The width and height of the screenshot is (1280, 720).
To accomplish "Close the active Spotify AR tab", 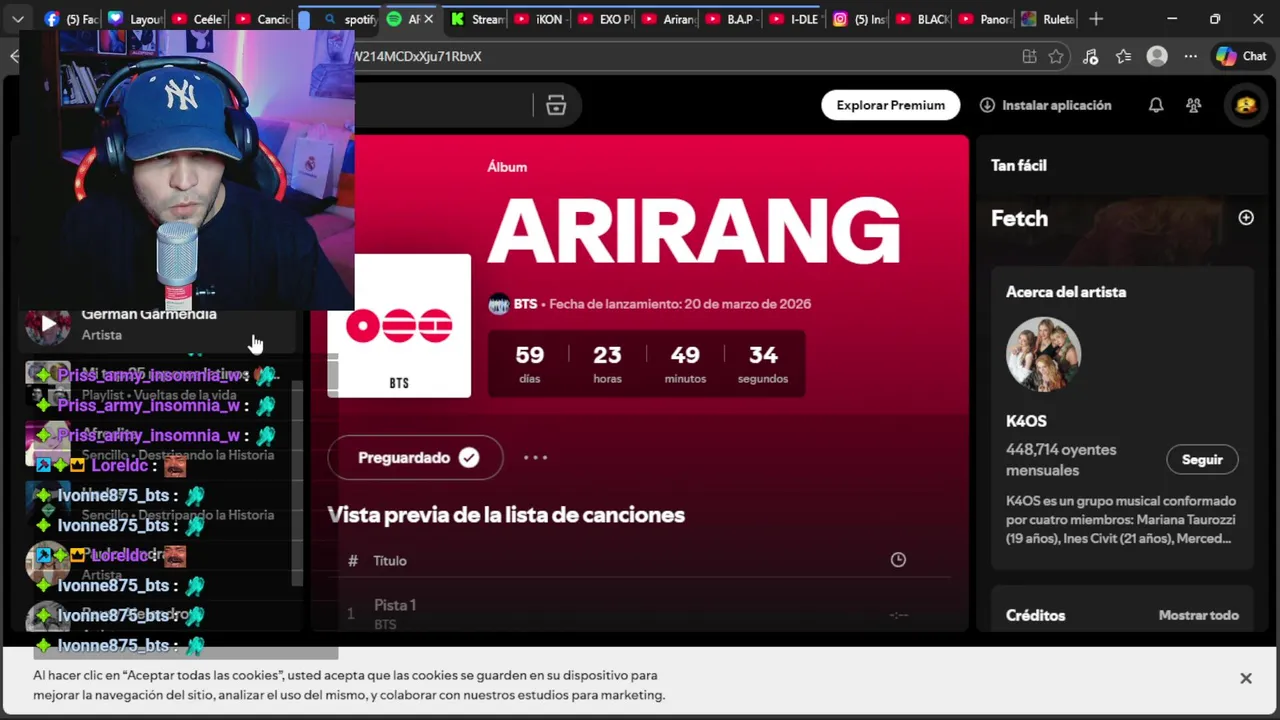I will pos(428,19).
